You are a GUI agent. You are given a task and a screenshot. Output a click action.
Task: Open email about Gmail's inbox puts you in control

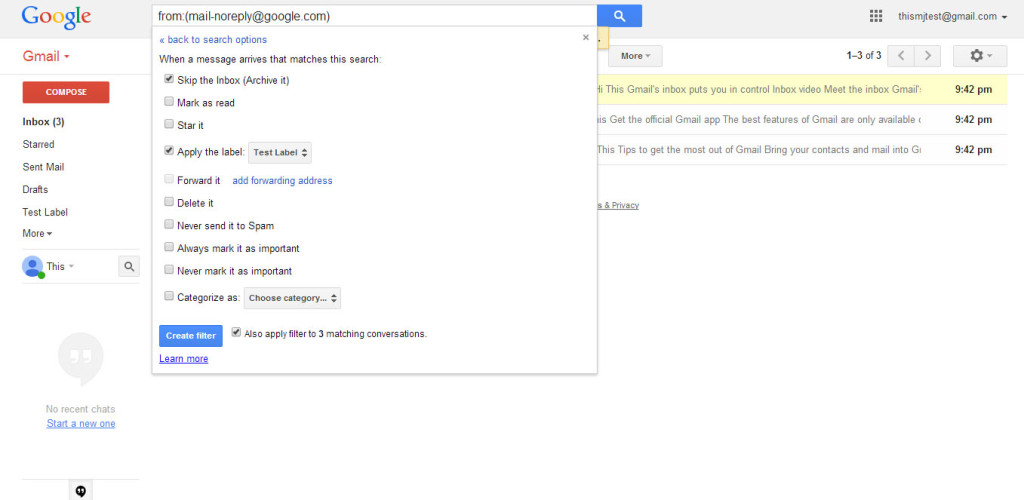tap(801, 89)
